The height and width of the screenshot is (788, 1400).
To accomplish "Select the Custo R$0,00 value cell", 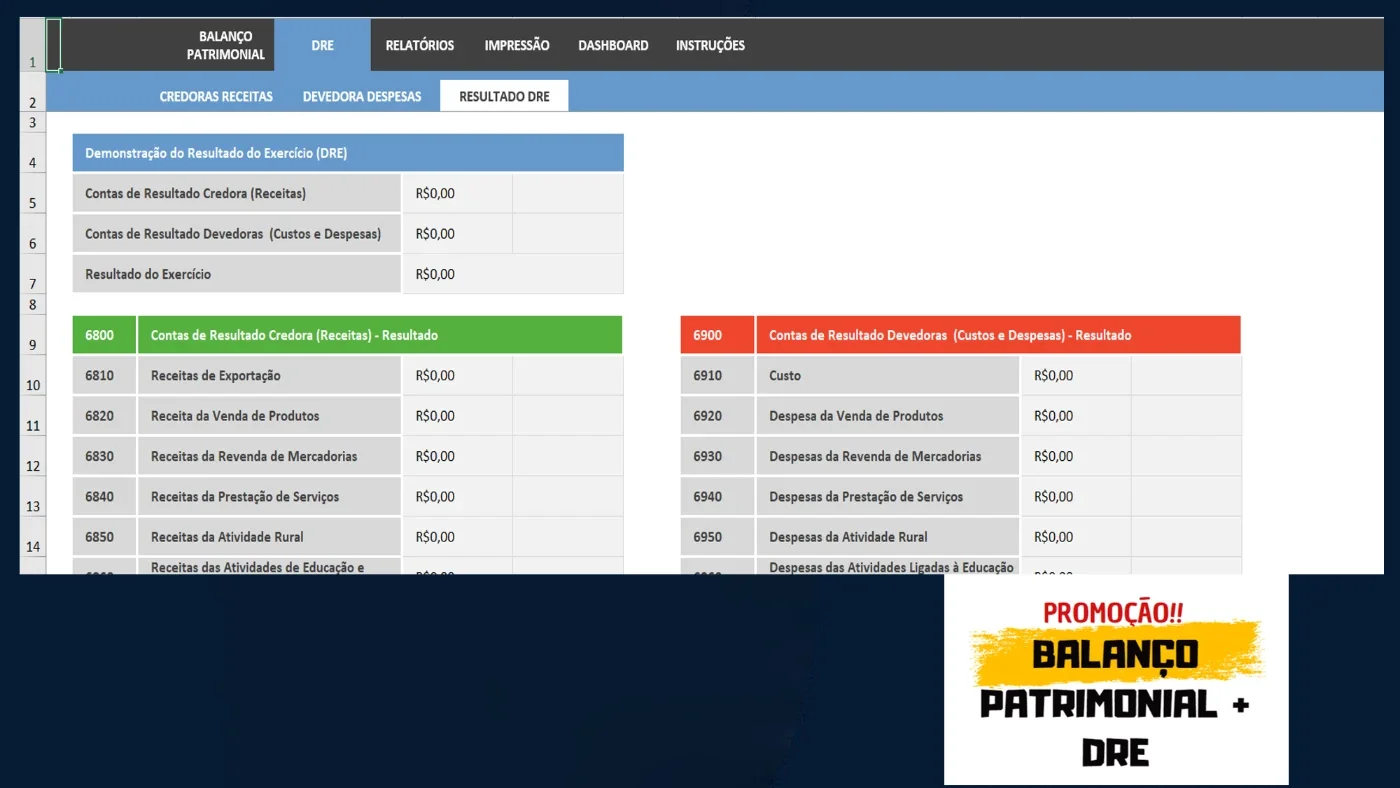I will coord(1075,376).
